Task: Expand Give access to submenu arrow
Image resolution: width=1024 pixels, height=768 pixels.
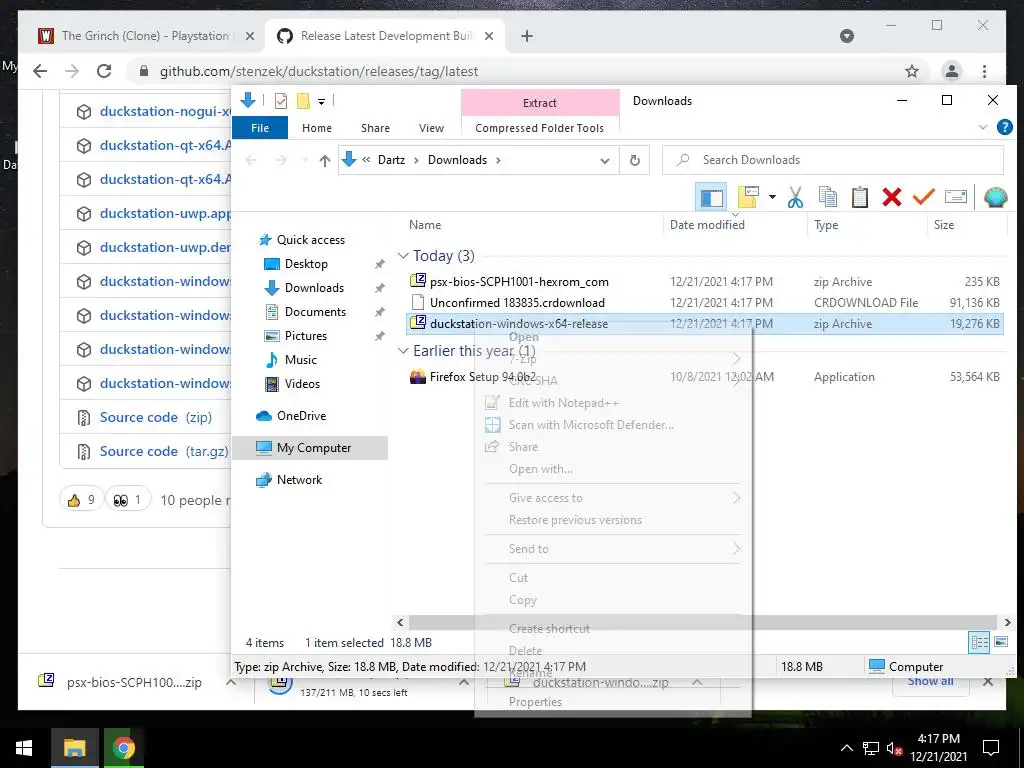Action: point(736,498)
